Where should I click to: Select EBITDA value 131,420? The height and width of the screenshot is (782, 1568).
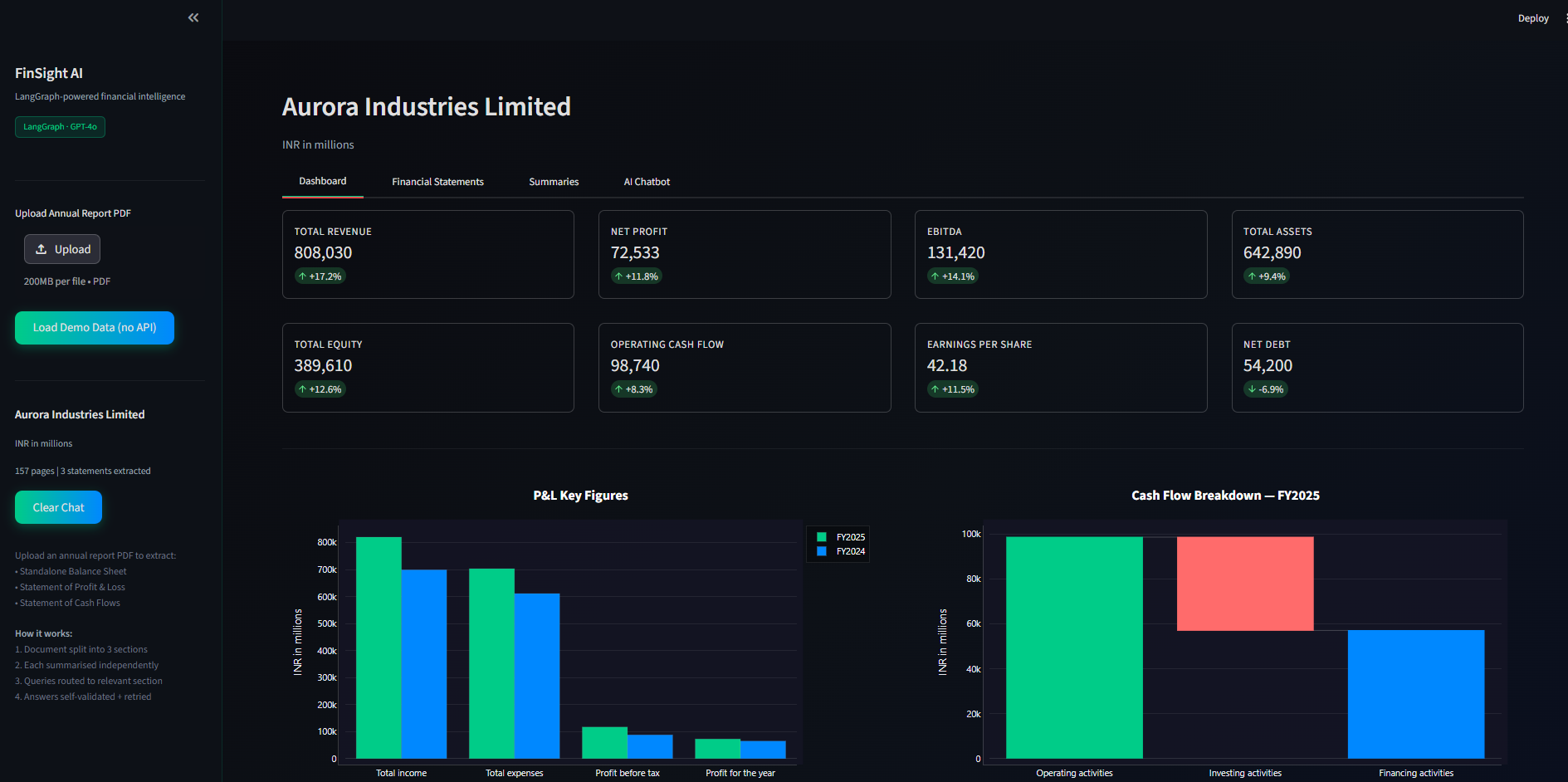956,252
